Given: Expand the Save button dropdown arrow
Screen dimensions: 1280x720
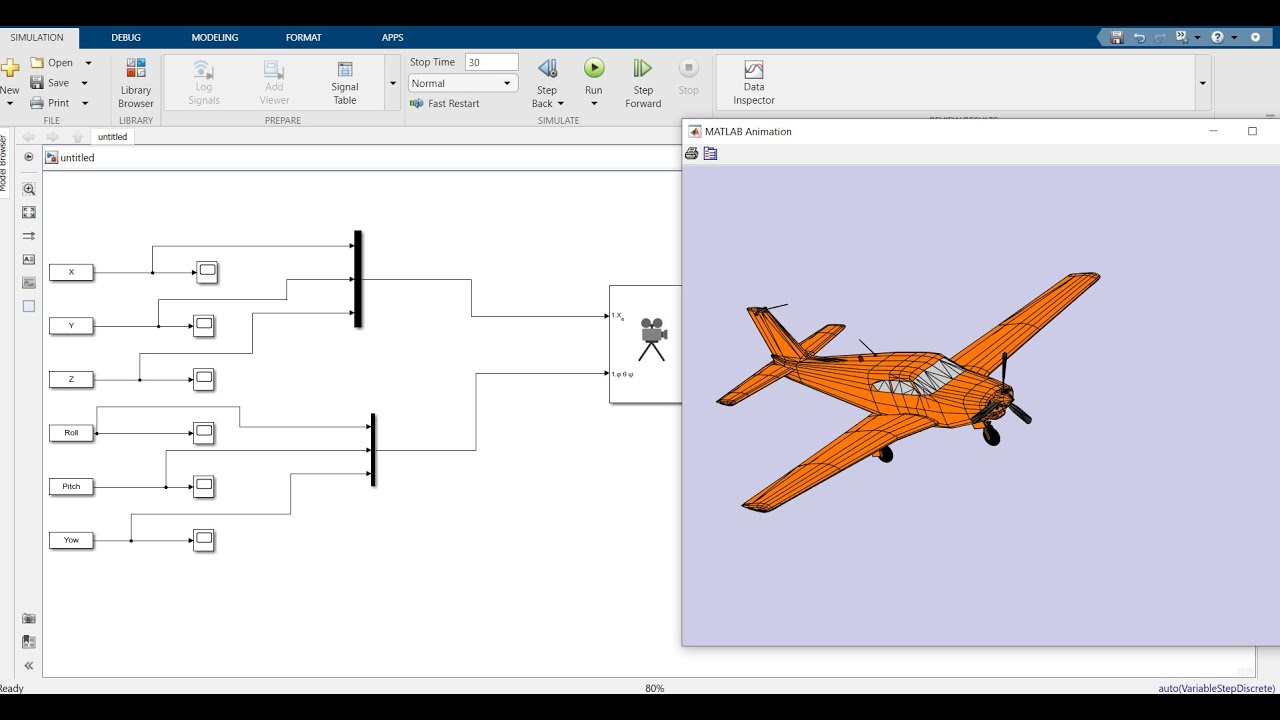Looking at the screenshot, I should pos(85,83).
